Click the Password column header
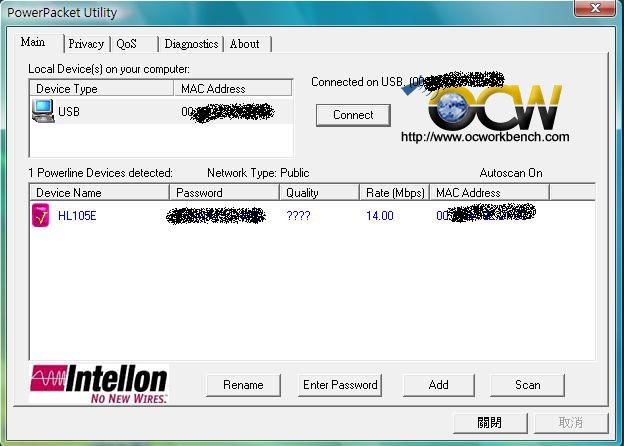624x446 pixels. tap(224, 193)
